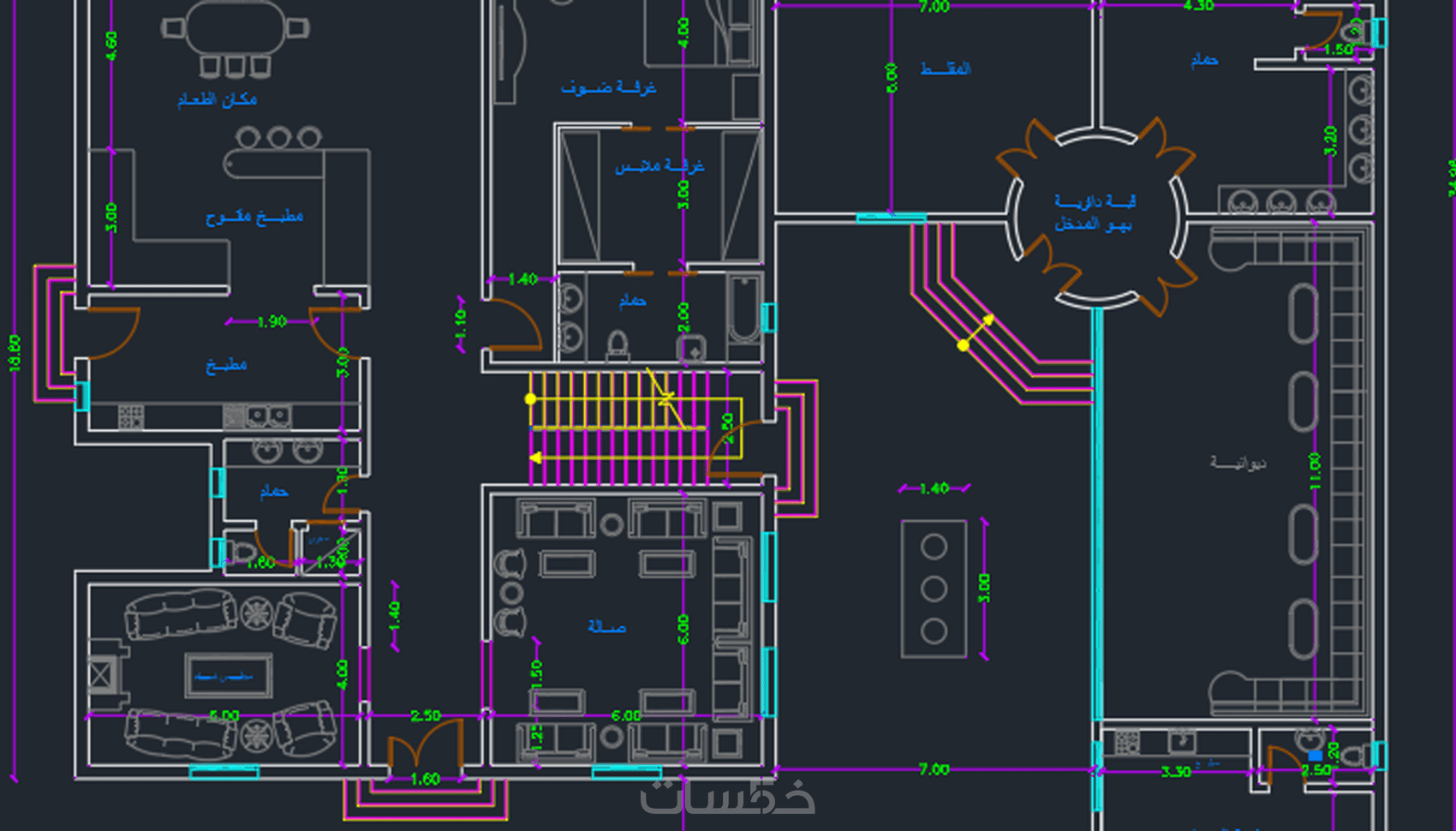Click the 11.00 dimension text
The height and width of the screenshot is (831, 1456).
click(x=1315, y=470)
